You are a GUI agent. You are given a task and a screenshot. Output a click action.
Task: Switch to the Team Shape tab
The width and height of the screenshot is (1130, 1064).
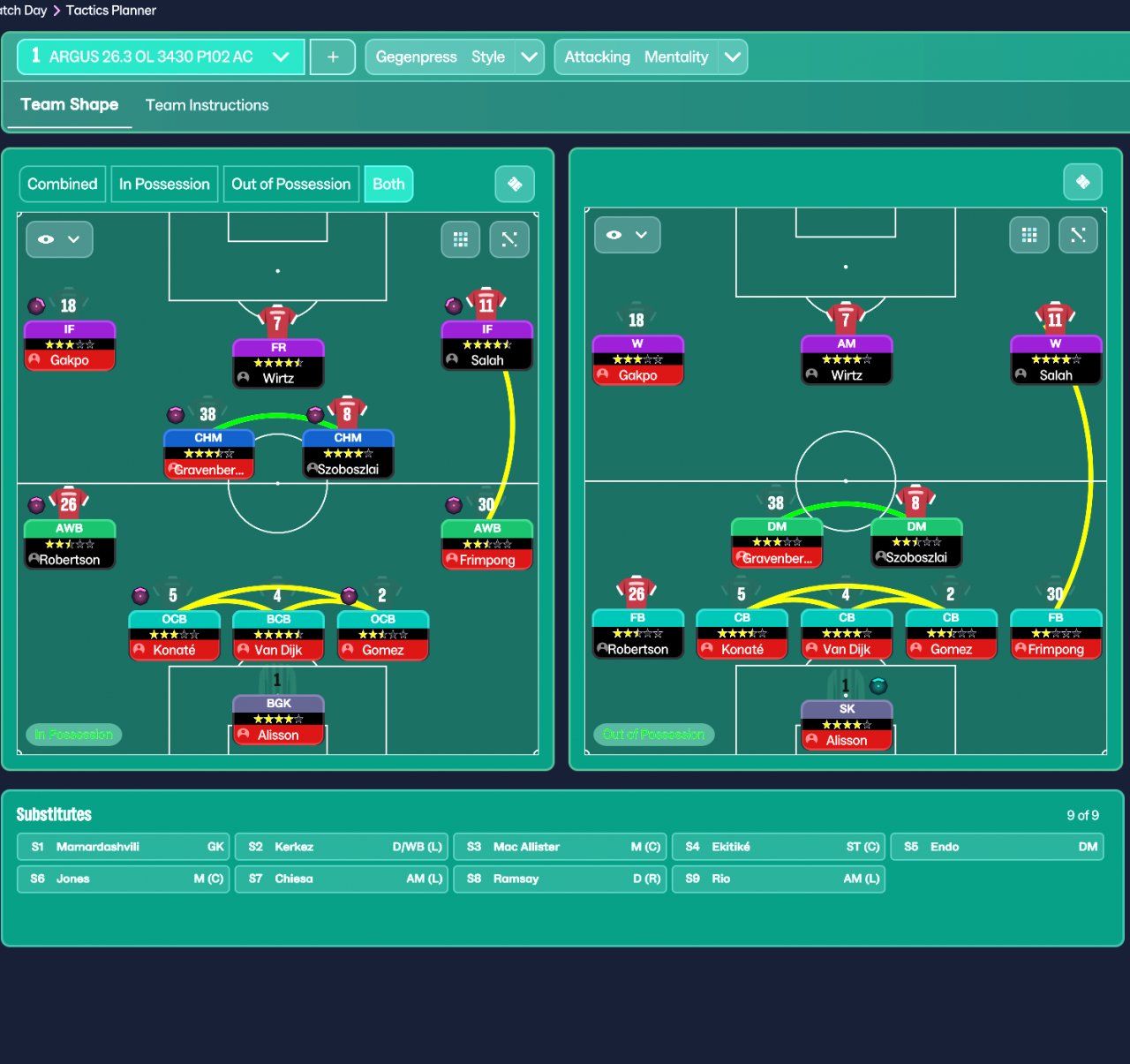70,105
